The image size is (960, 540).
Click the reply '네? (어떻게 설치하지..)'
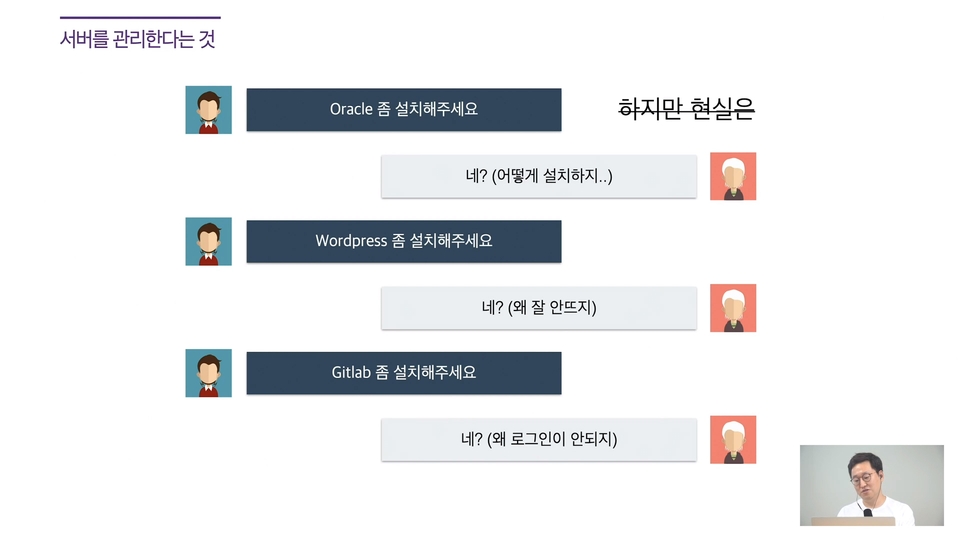pyautogui.click(x=539, y=176)
